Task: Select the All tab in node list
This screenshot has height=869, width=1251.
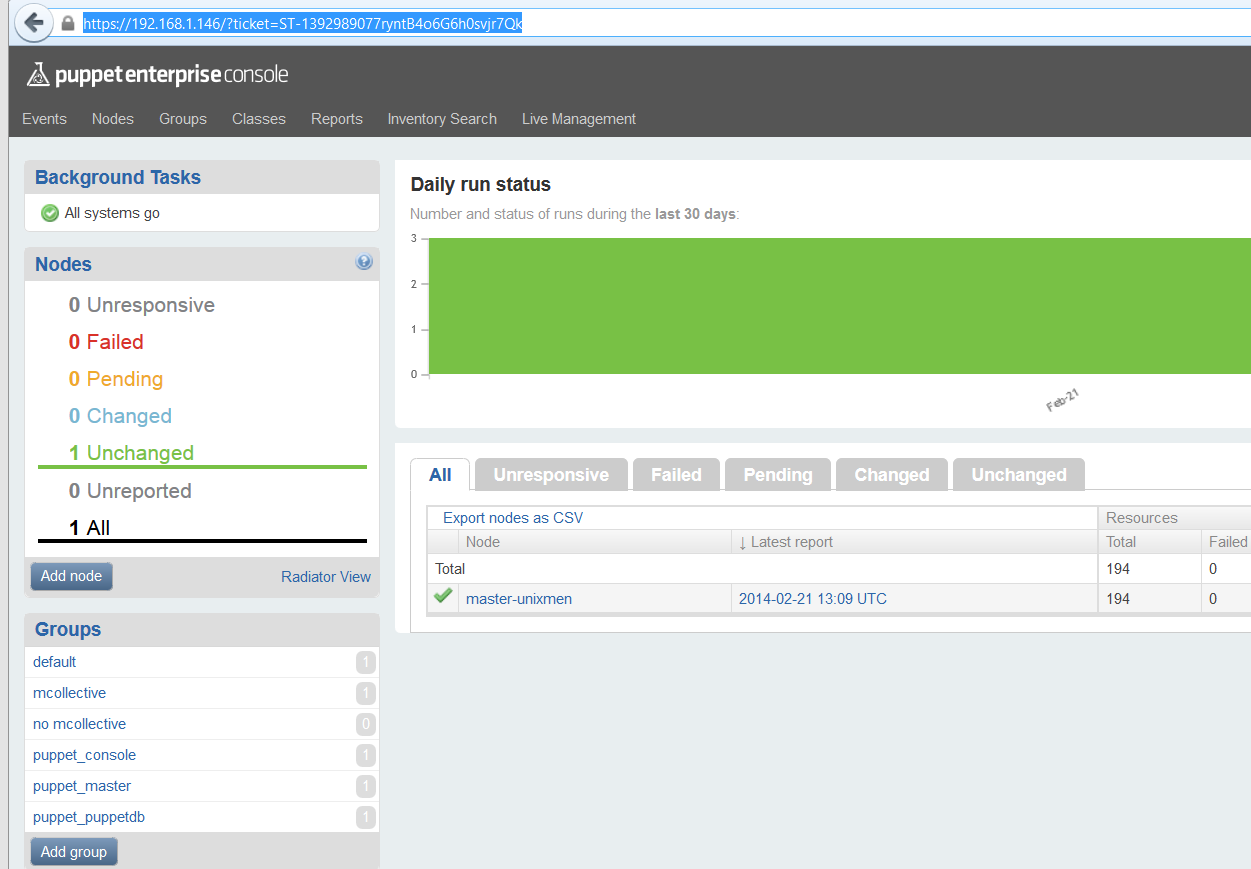Action: click(x=440, y=475)
